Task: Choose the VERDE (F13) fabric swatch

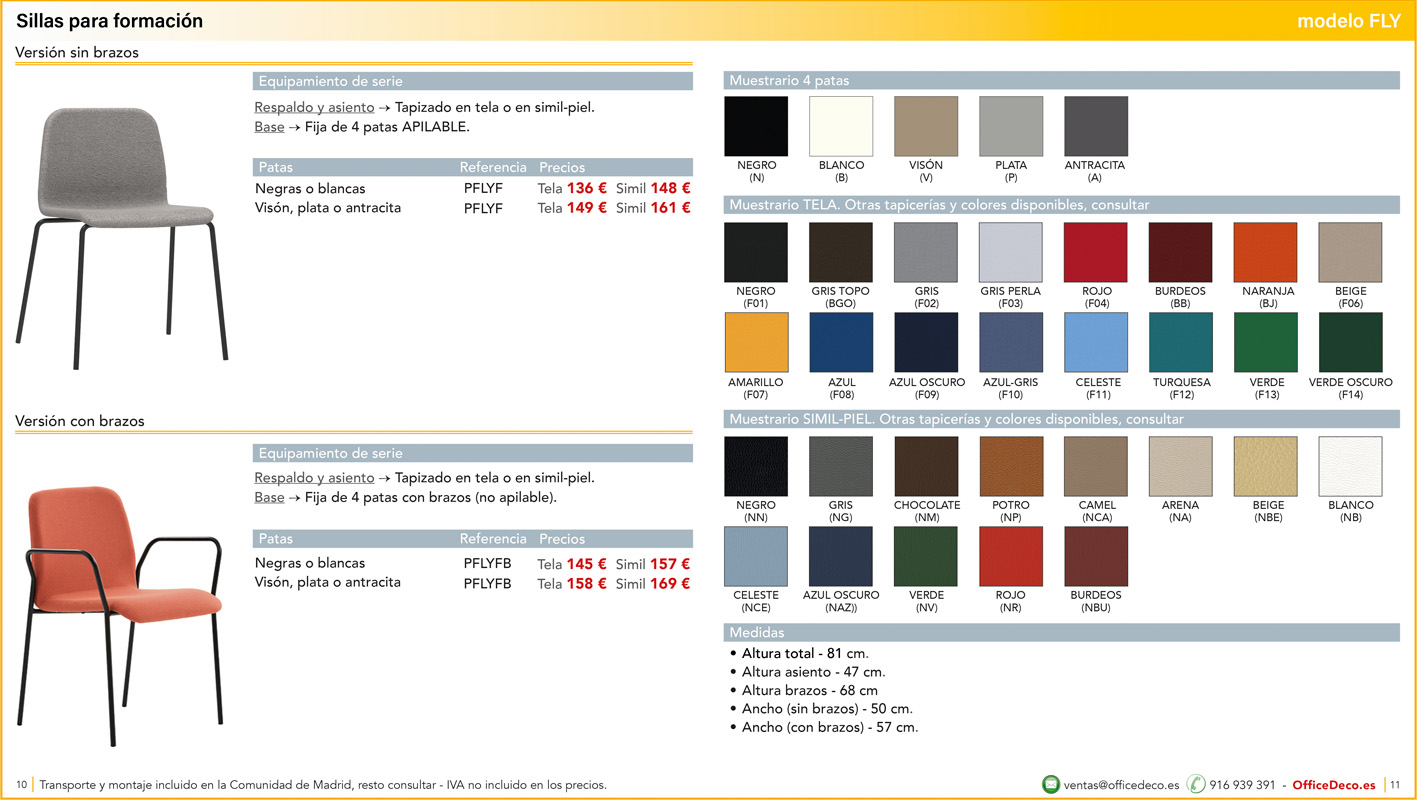Action: tap(1266, 343)
